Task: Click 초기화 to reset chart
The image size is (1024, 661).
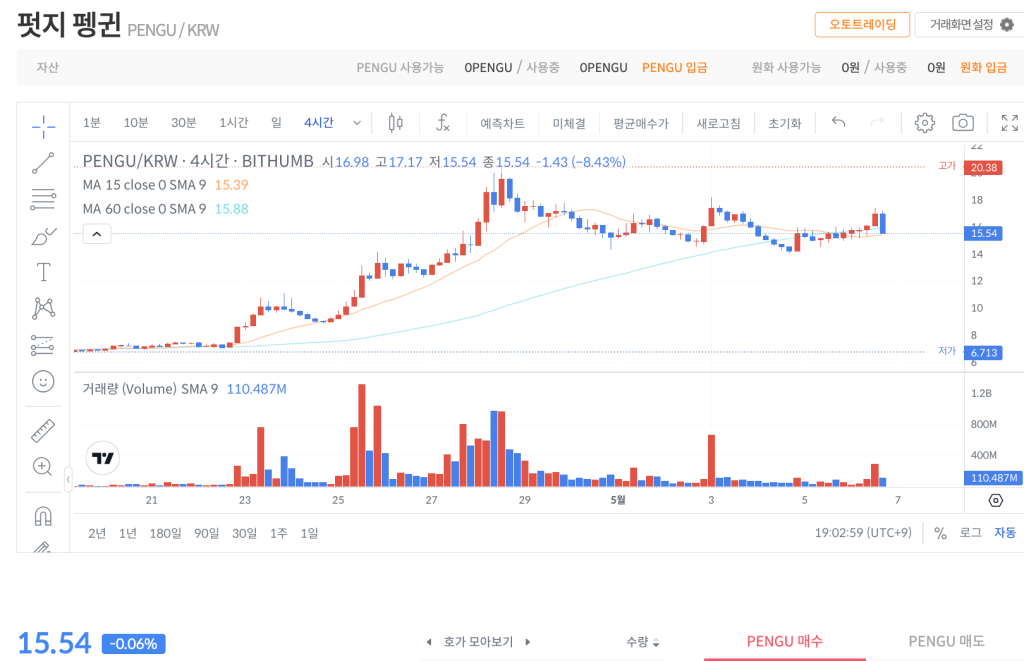Action: tap(784, 123)
